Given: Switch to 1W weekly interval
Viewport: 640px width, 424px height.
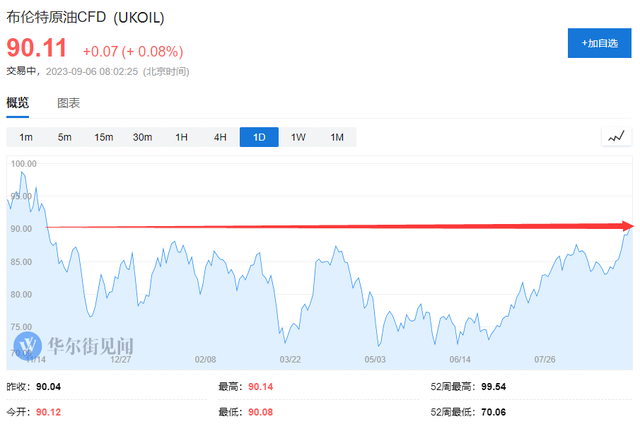Looking at the screenshot, I should click(x=298, y=137).
